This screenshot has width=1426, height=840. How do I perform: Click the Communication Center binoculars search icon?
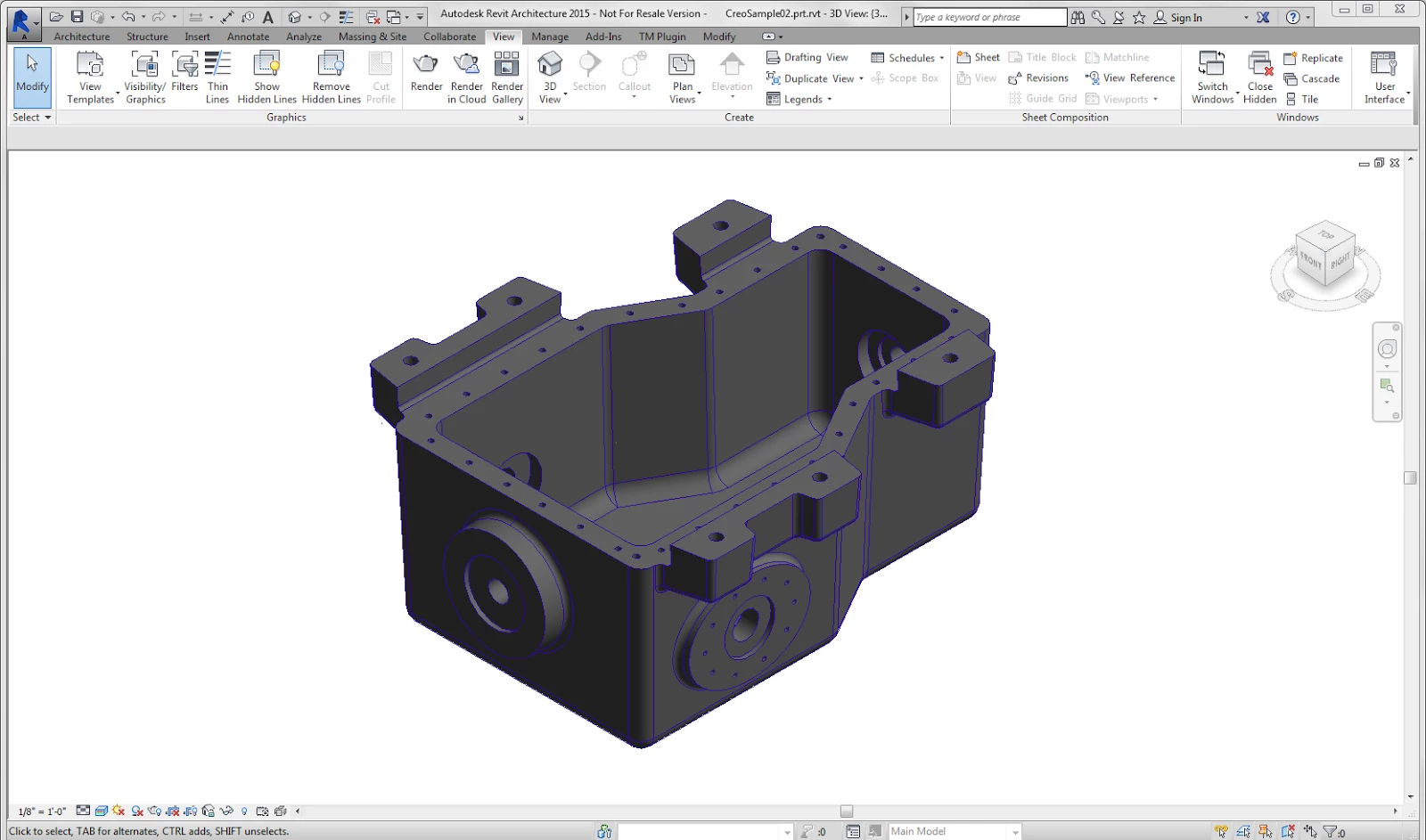(x=1078, y=17)
